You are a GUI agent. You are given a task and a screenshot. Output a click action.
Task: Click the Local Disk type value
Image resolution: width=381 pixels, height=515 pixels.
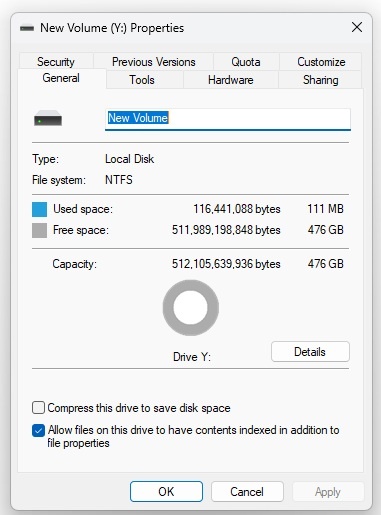click(x=130, y=159)
